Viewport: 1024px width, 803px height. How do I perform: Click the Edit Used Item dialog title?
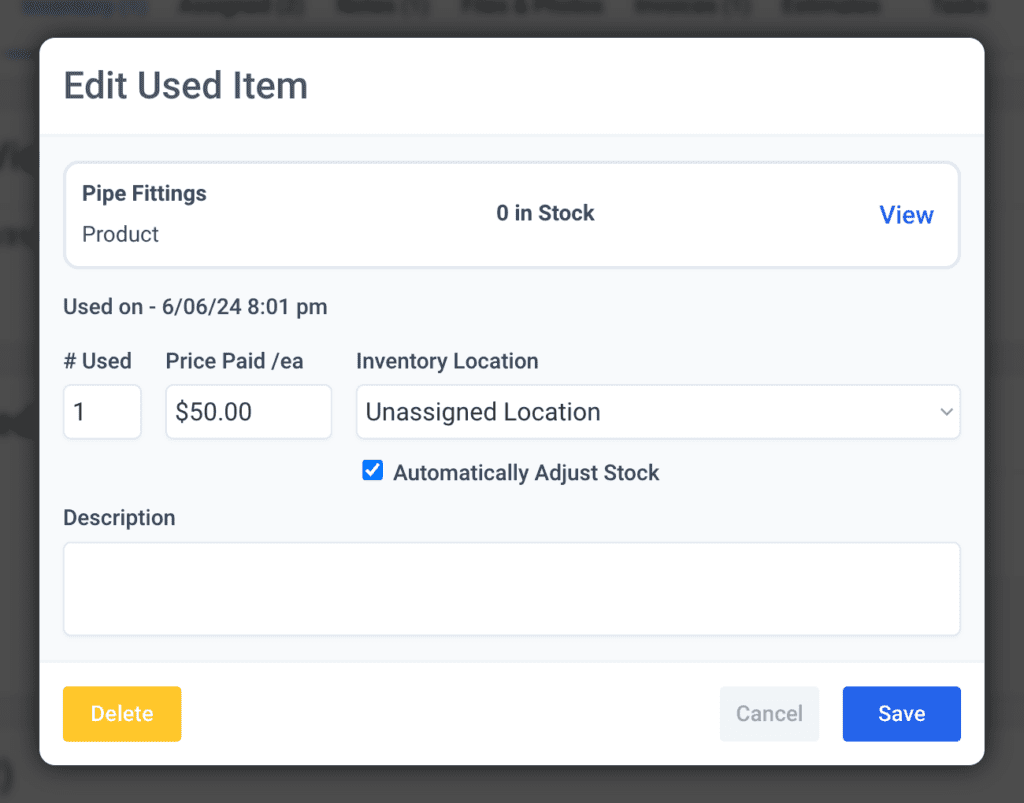click(x=185, y=86)
